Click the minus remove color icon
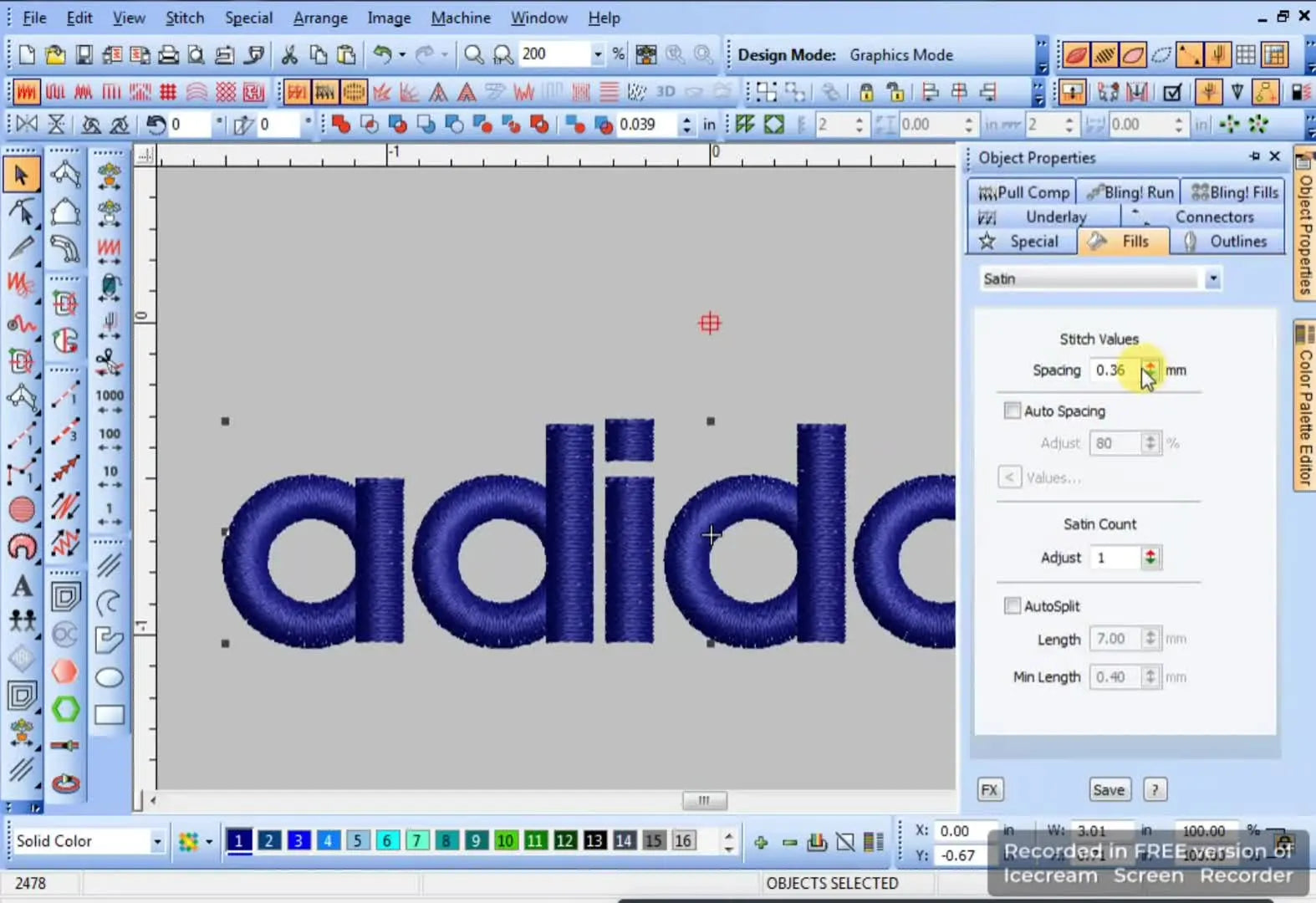The height and width of the screenshot is (903, 1316). coord(789,842)
